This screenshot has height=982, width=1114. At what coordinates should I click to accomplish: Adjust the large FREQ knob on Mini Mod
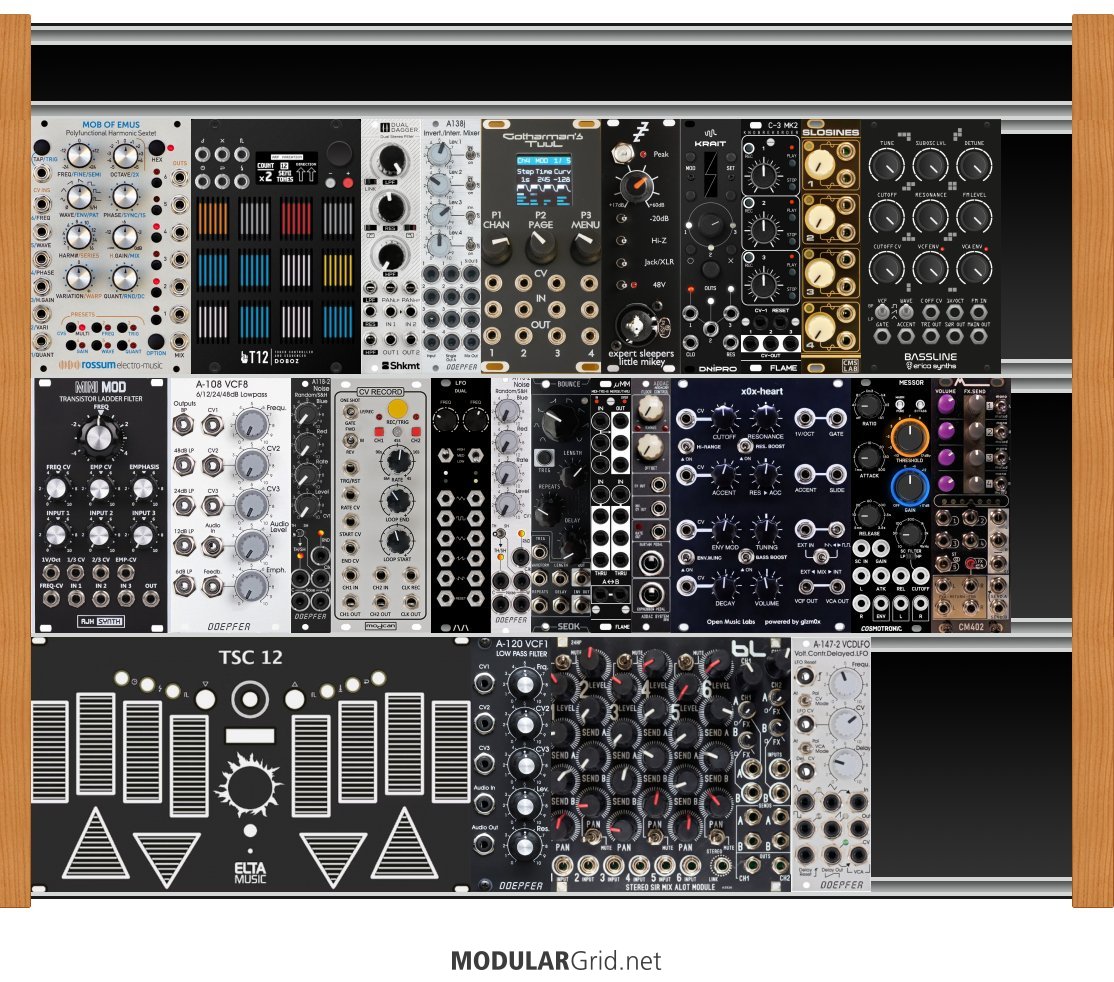coord(99,436)
